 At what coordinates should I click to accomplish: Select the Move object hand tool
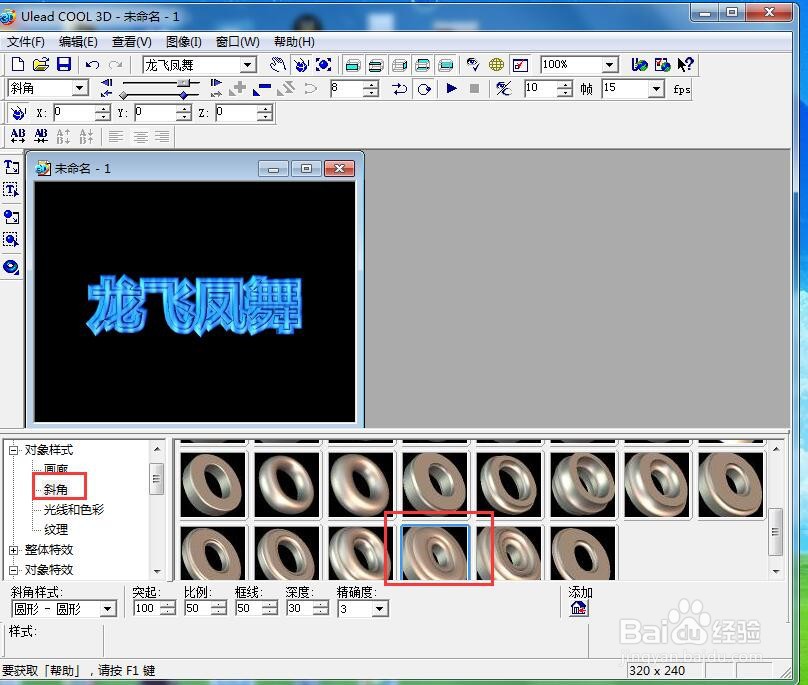point(278,65)
